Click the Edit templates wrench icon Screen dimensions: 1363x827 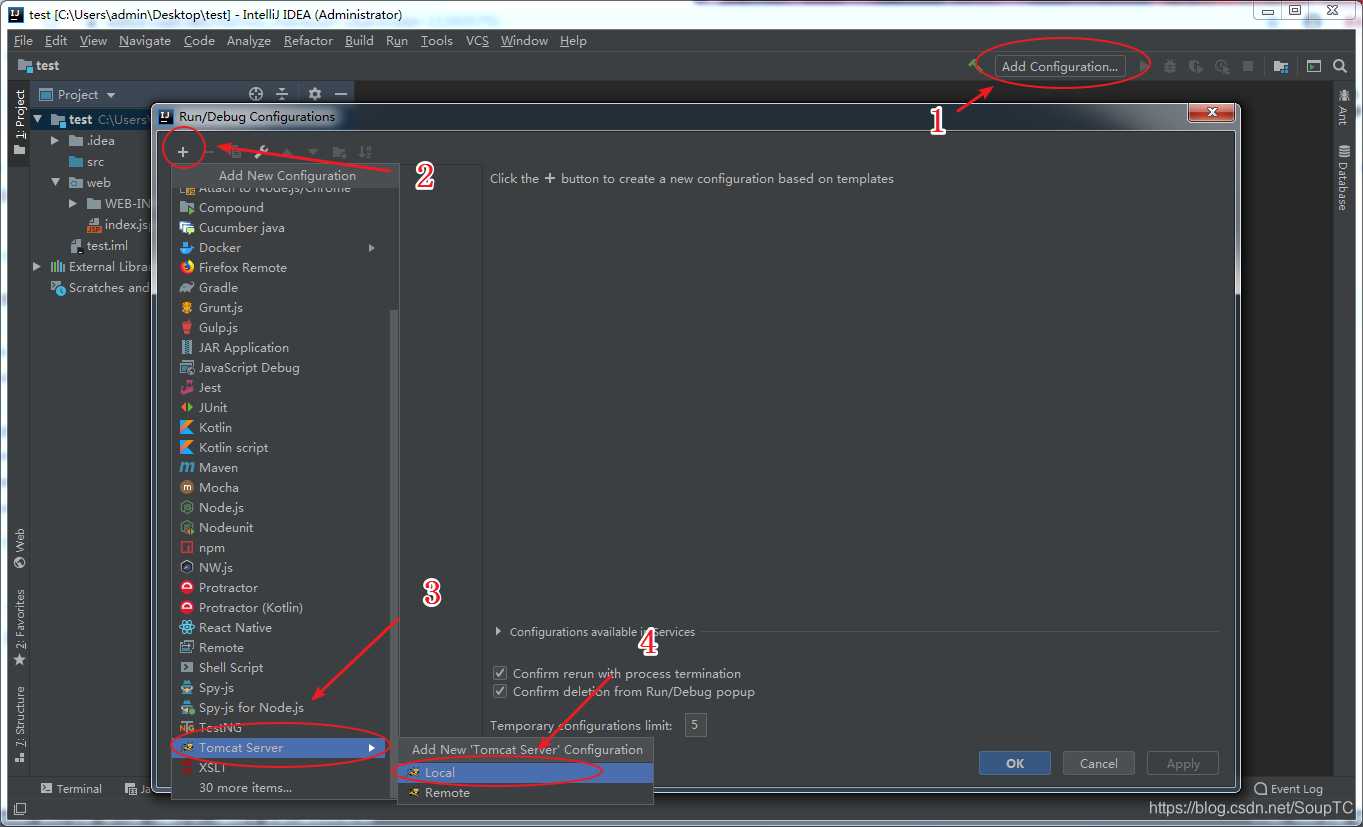click(262, 152)
